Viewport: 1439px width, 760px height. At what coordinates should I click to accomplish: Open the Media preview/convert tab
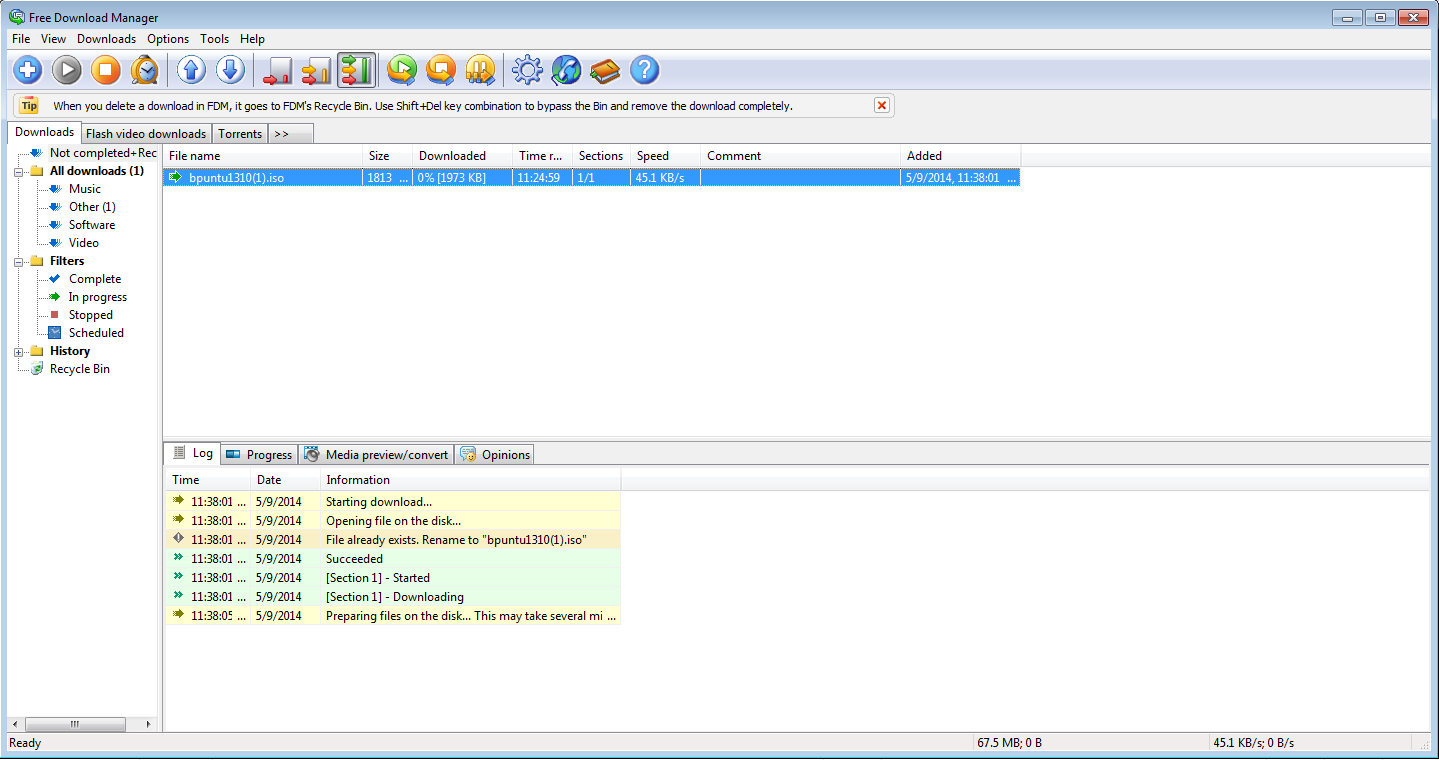coord(376,455)
